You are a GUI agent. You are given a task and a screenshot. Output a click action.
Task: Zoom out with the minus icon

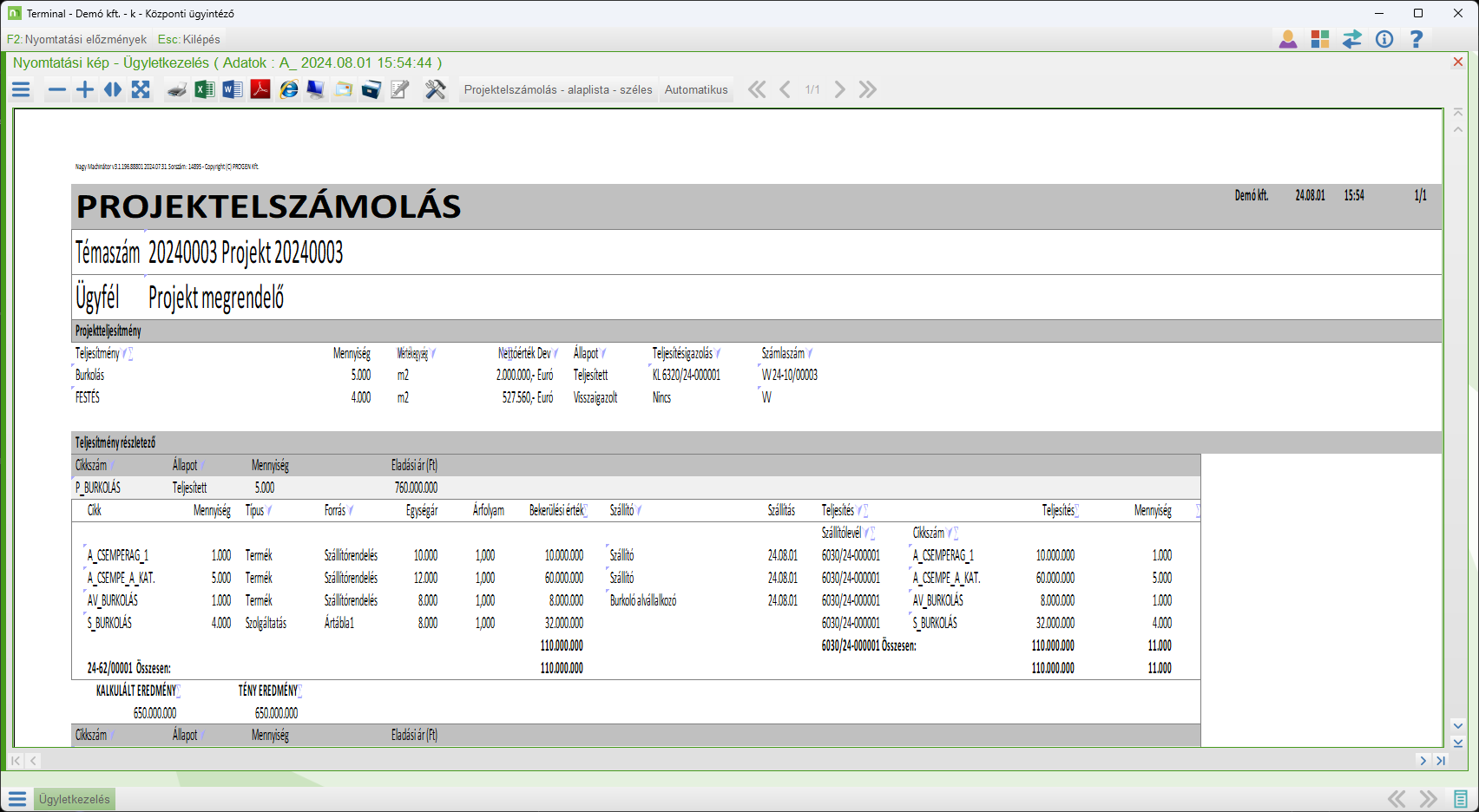pos(57,89)
